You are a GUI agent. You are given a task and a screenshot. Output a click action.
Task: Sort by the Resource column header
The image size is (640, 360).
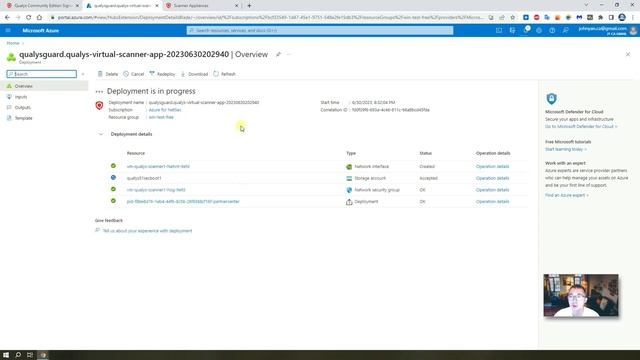[x=136, y=153]
